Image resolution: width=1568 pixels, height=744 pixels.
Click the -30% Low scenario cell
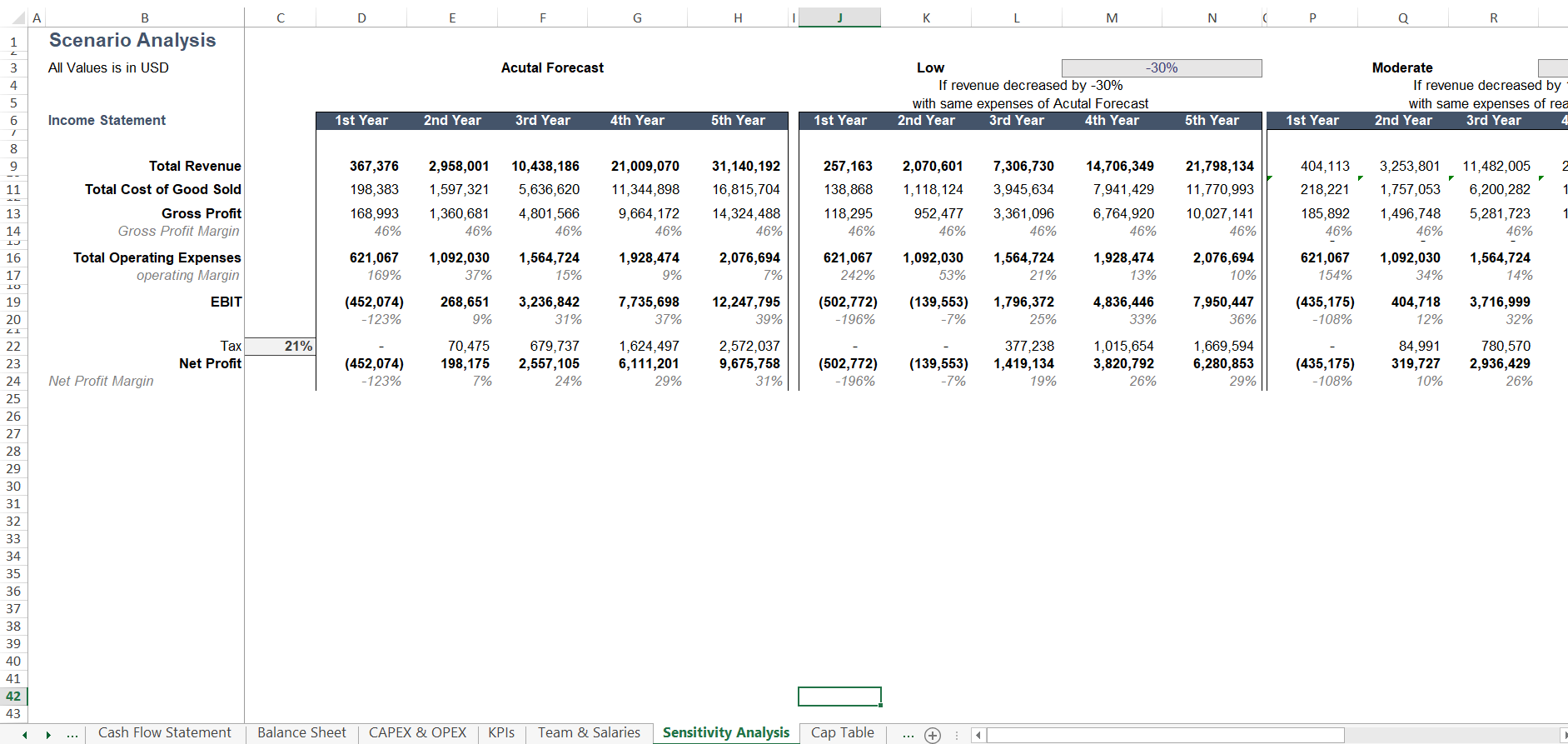[x=1162, y=67]
